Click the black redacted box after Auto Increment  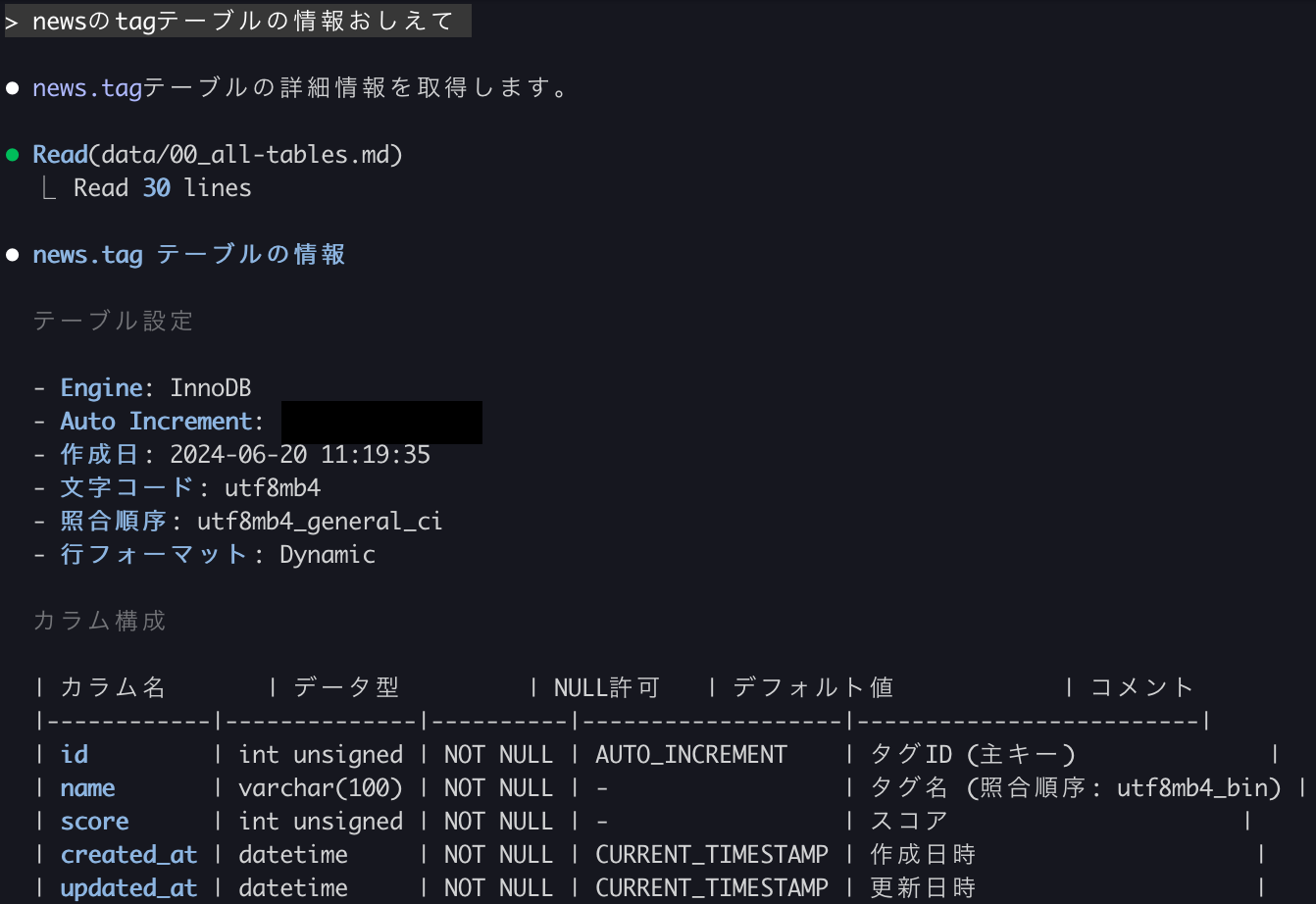381,423
